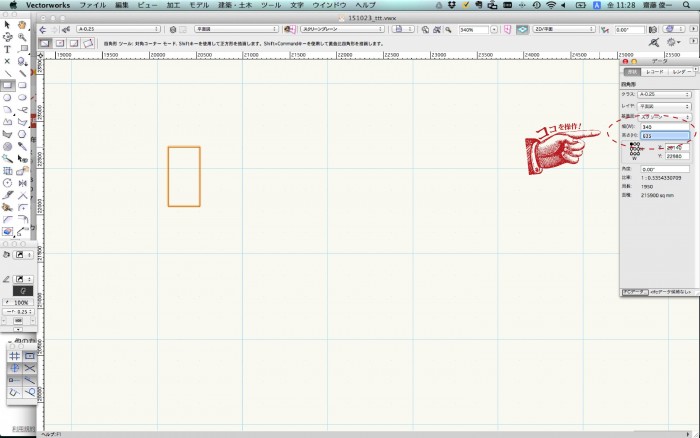This screenshot has width=700, height=438.
Task: Select the Pan hand tool
Action: click(21, 24)
